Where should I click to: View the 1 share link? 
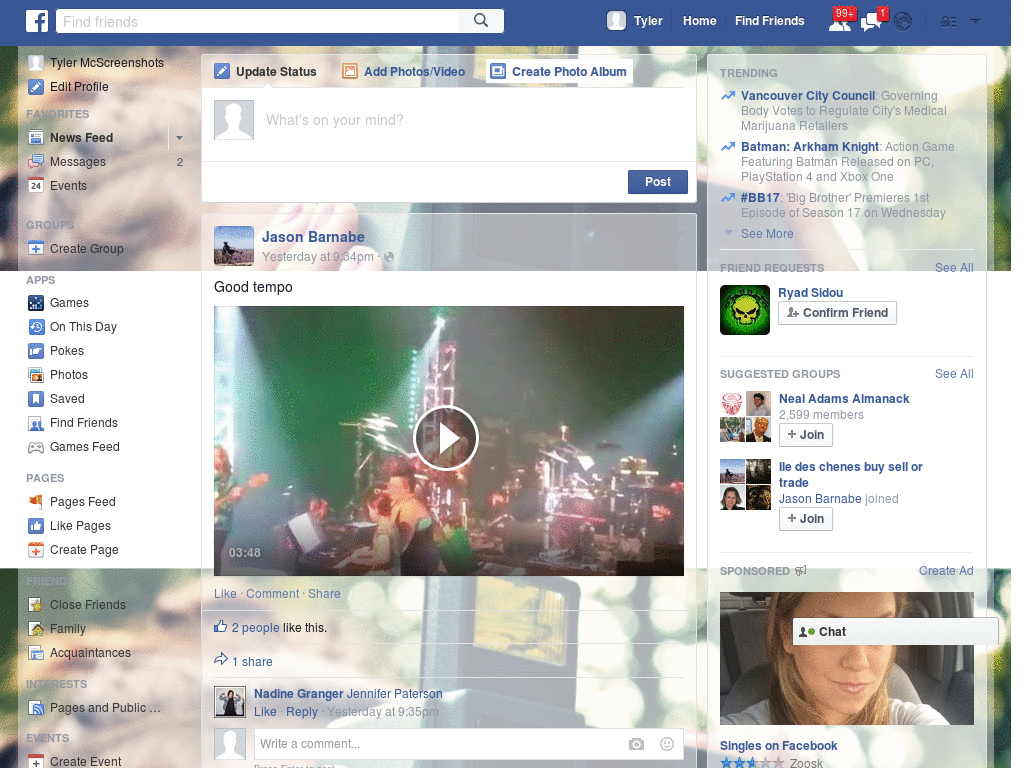(x=252, y=662)
